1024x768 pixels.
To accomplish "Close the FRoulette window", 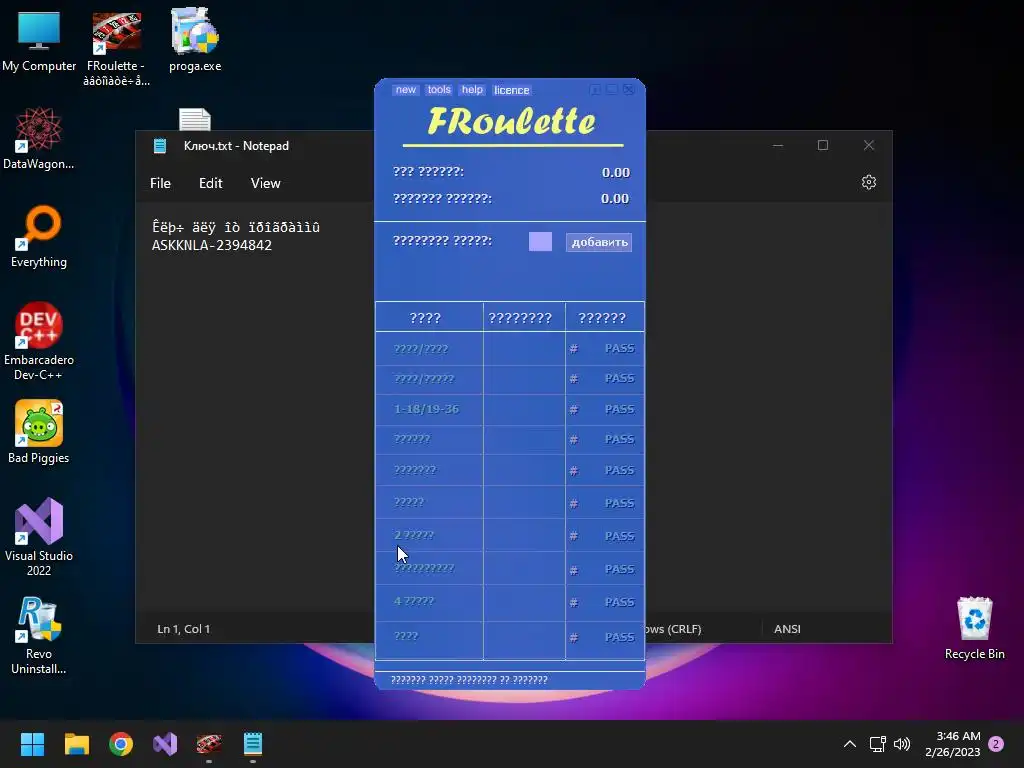I will (x=628, y=89).
